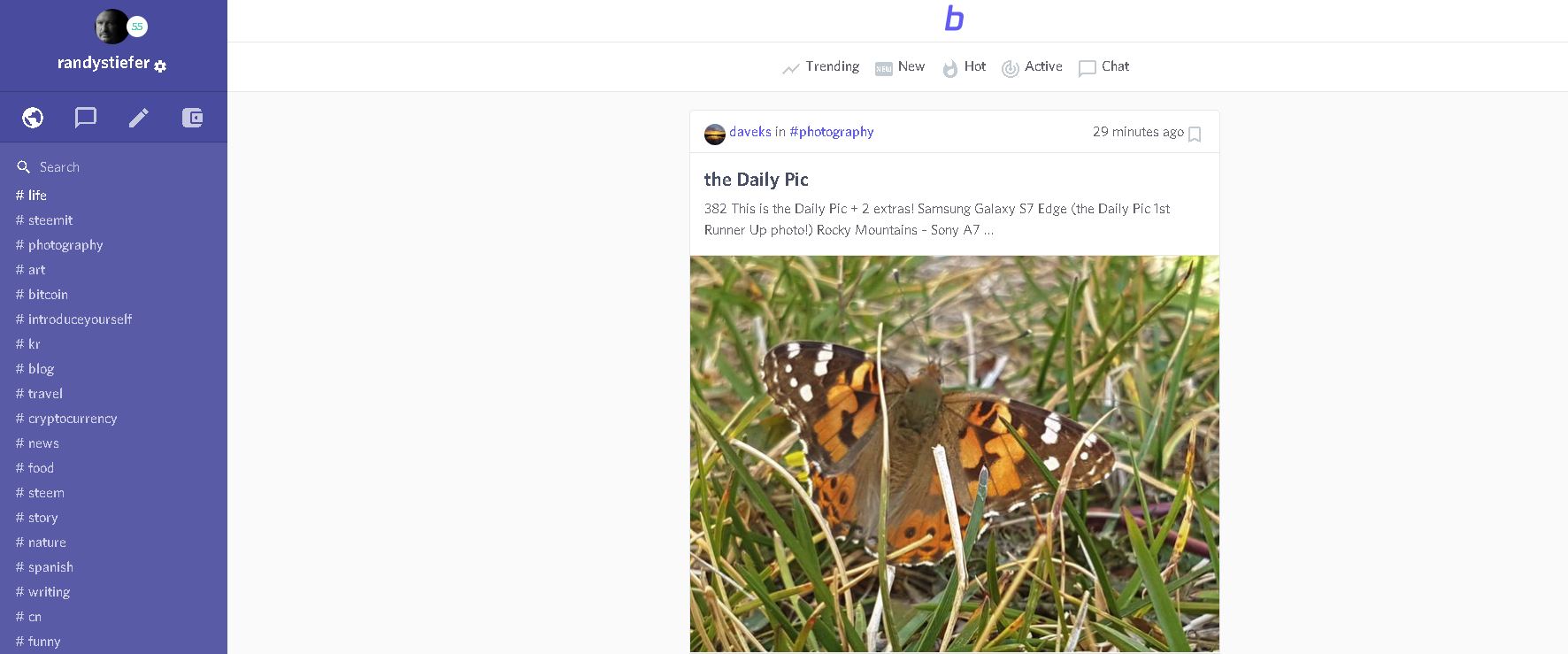Click the Busy logo at top
The image size is (1568, 654).
(954, 19)
